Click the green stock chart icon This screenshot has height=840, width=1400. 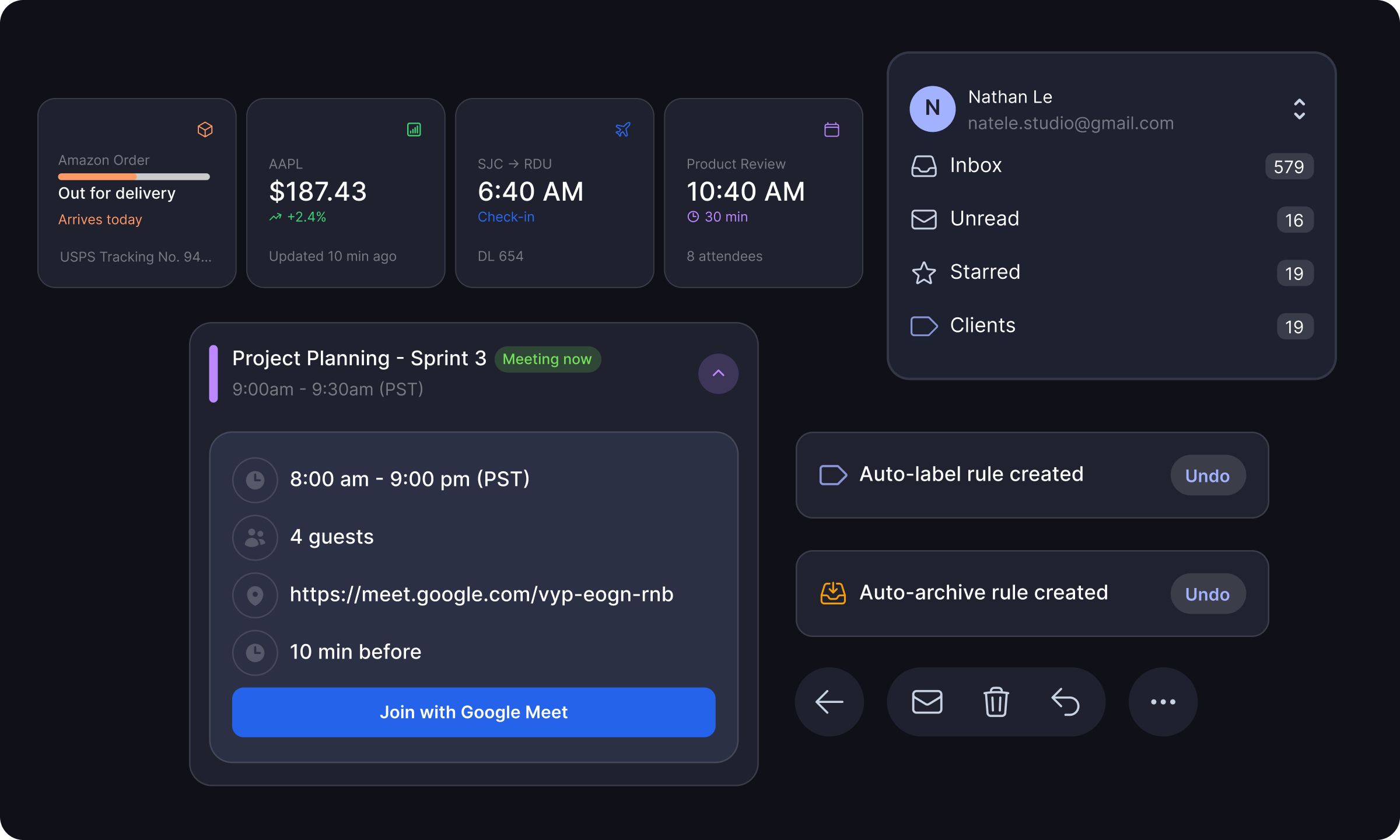click(414, 129)
